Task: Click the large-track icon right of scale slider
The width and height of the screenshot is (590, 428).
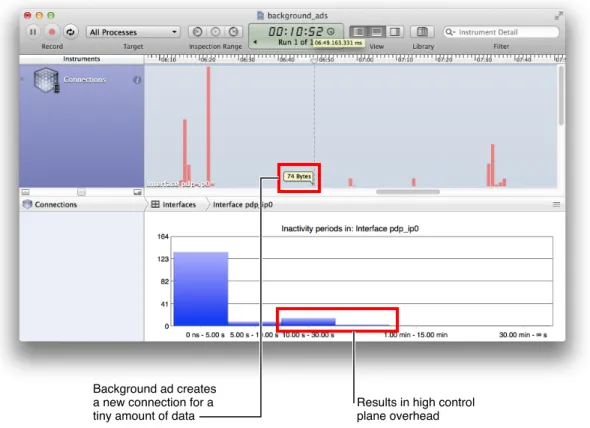Action: [x=137, y=192]
